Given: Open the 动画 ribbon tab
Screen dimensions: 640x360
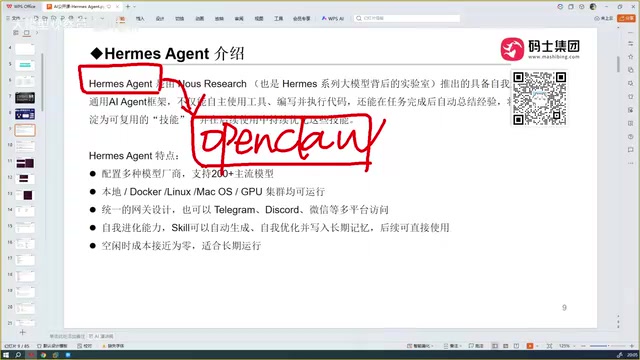Looking at the screenshot, I should [x=199, y=19].
